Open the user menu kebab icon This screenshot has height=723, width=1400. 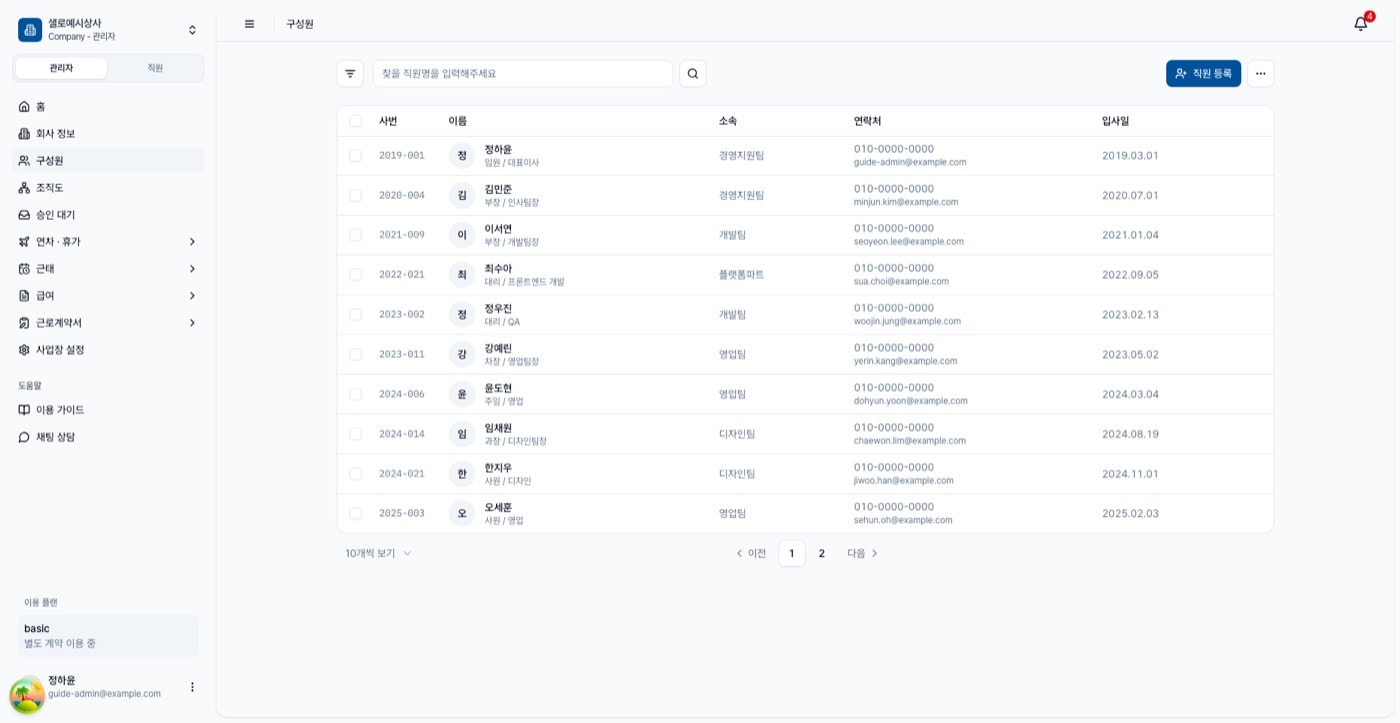(193, 687)
